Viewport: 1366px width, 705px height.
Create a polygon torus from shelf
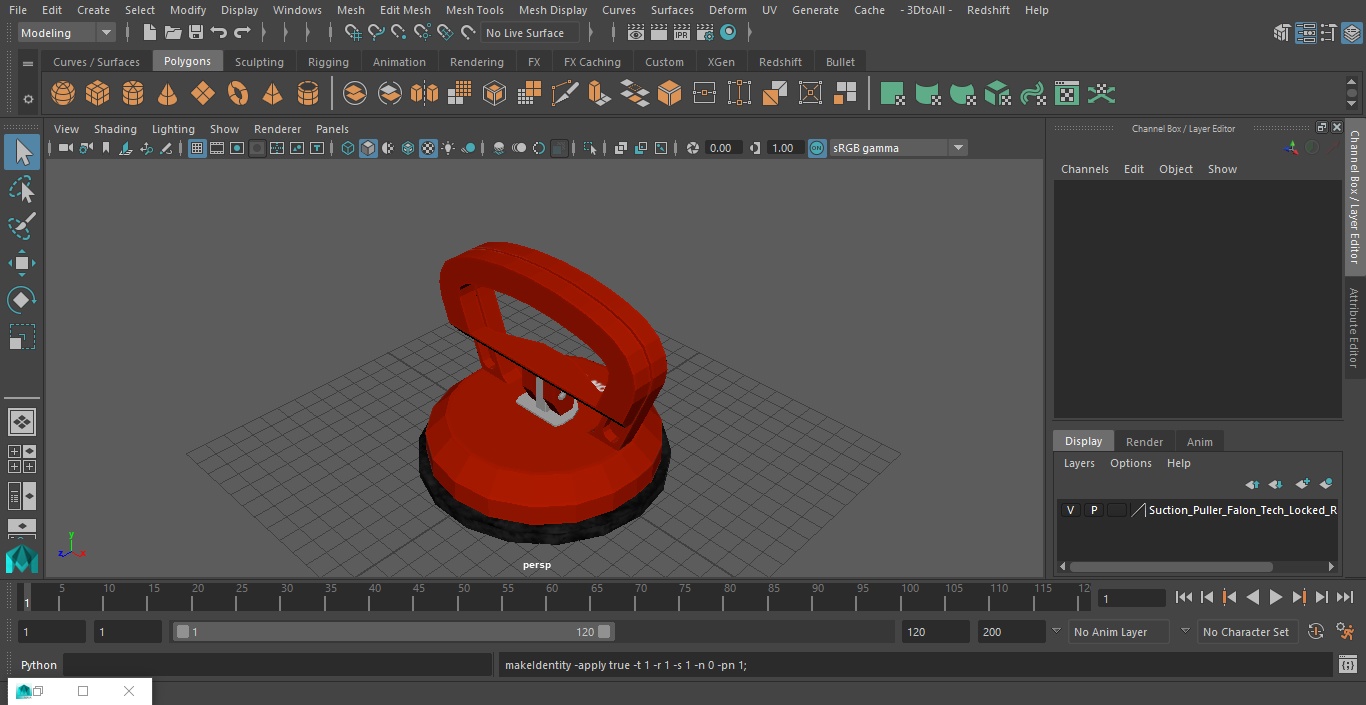(238, 94)
